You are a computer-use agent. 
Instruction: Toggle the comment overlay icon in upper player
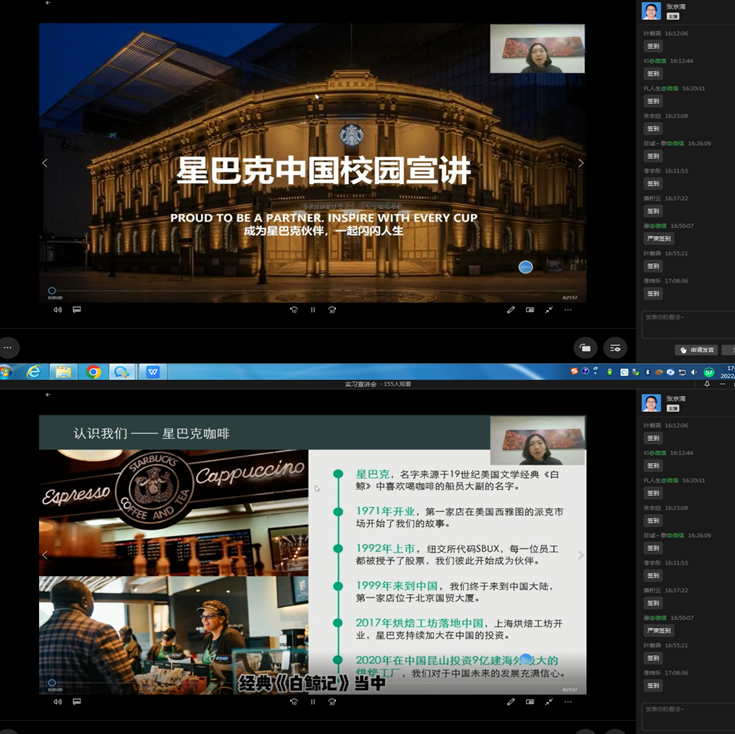(x=77, y=309)
